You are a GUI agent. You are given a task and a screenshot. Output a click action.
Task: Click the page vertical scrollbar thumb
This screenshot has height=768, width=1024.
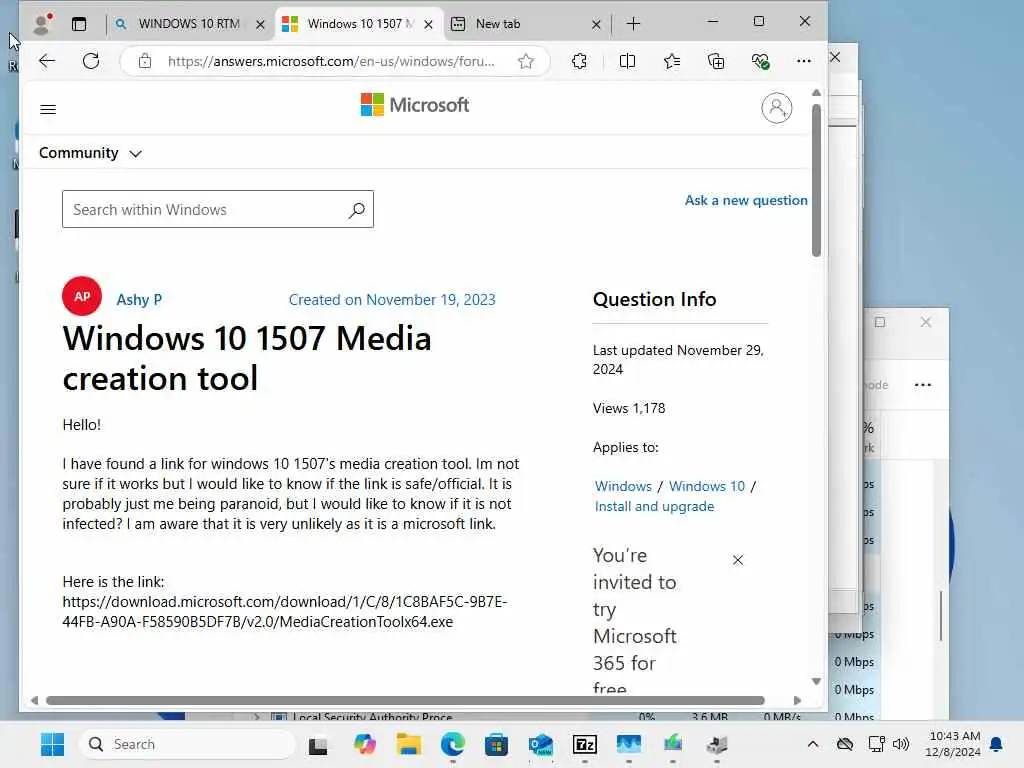pos(816,180)
